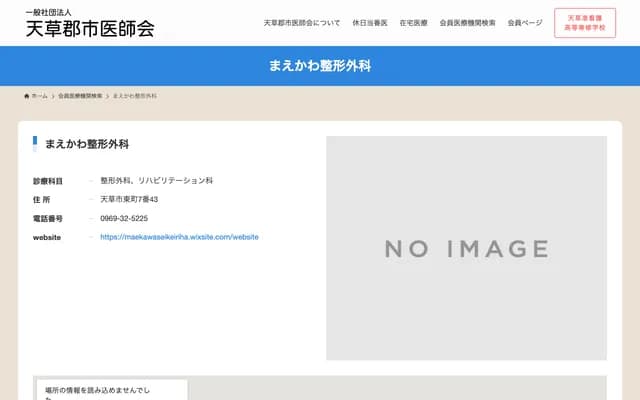This screenshot has width=640, height=400.
Task: Click the address 天草市東町7番43
Action: point(129,200)
